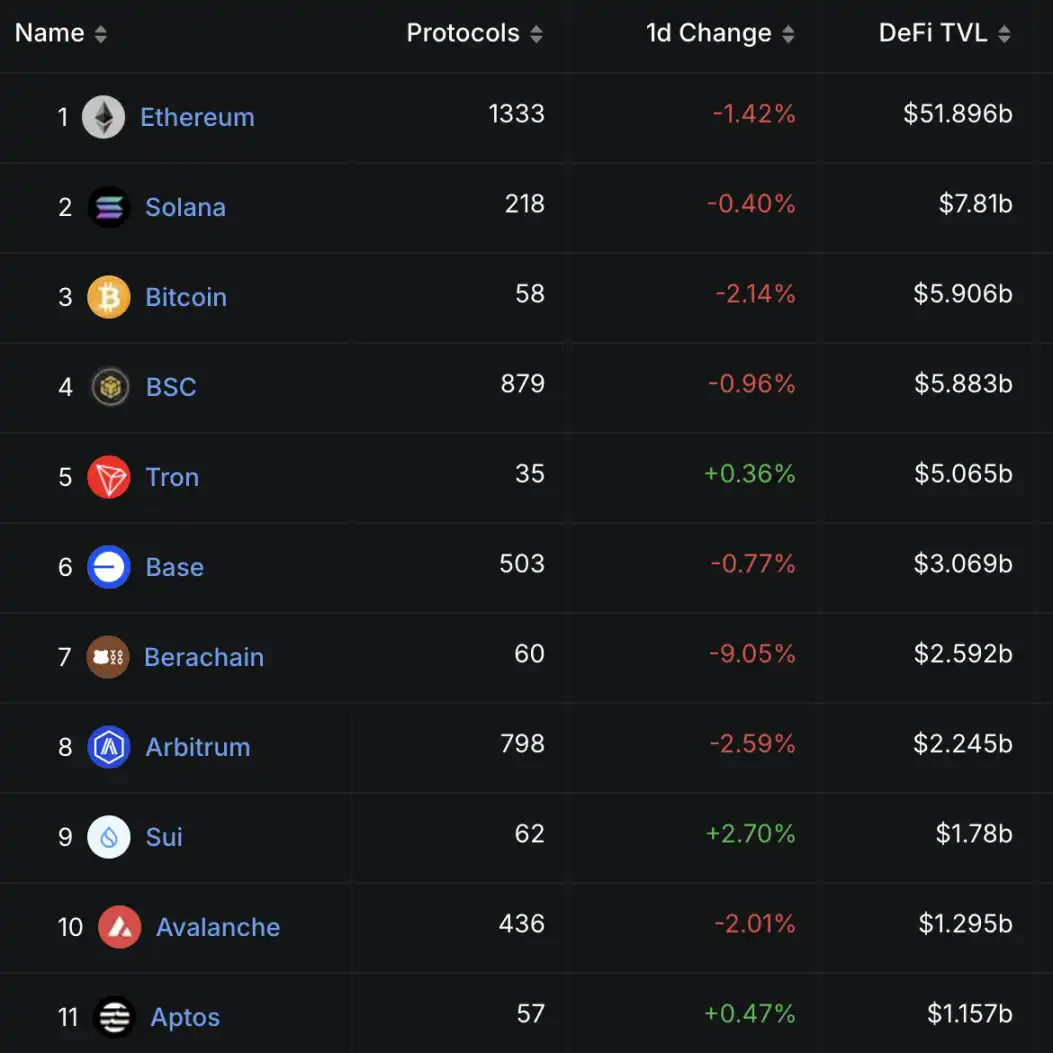Screen dimensions: 1053x1053
Task: Click the Sui droplet logo icon
Action: coord(108,837)
